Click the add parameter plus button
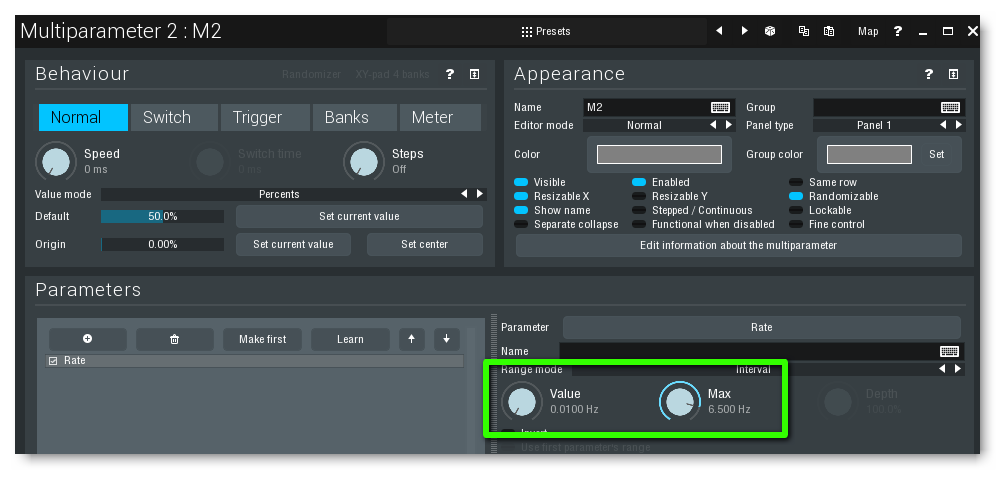The image size is (1007, 481). [87, 339]
